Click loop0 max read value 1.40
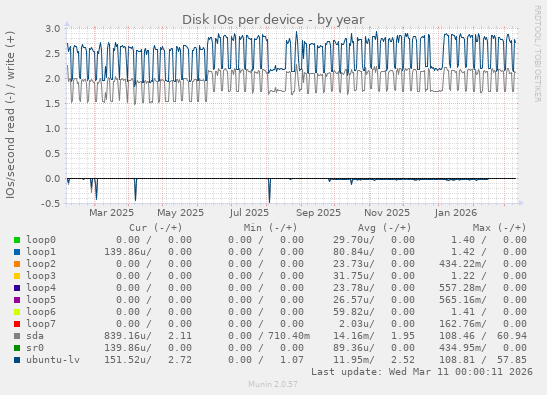Viewport: 547px width, 395px height. point(463,240)
